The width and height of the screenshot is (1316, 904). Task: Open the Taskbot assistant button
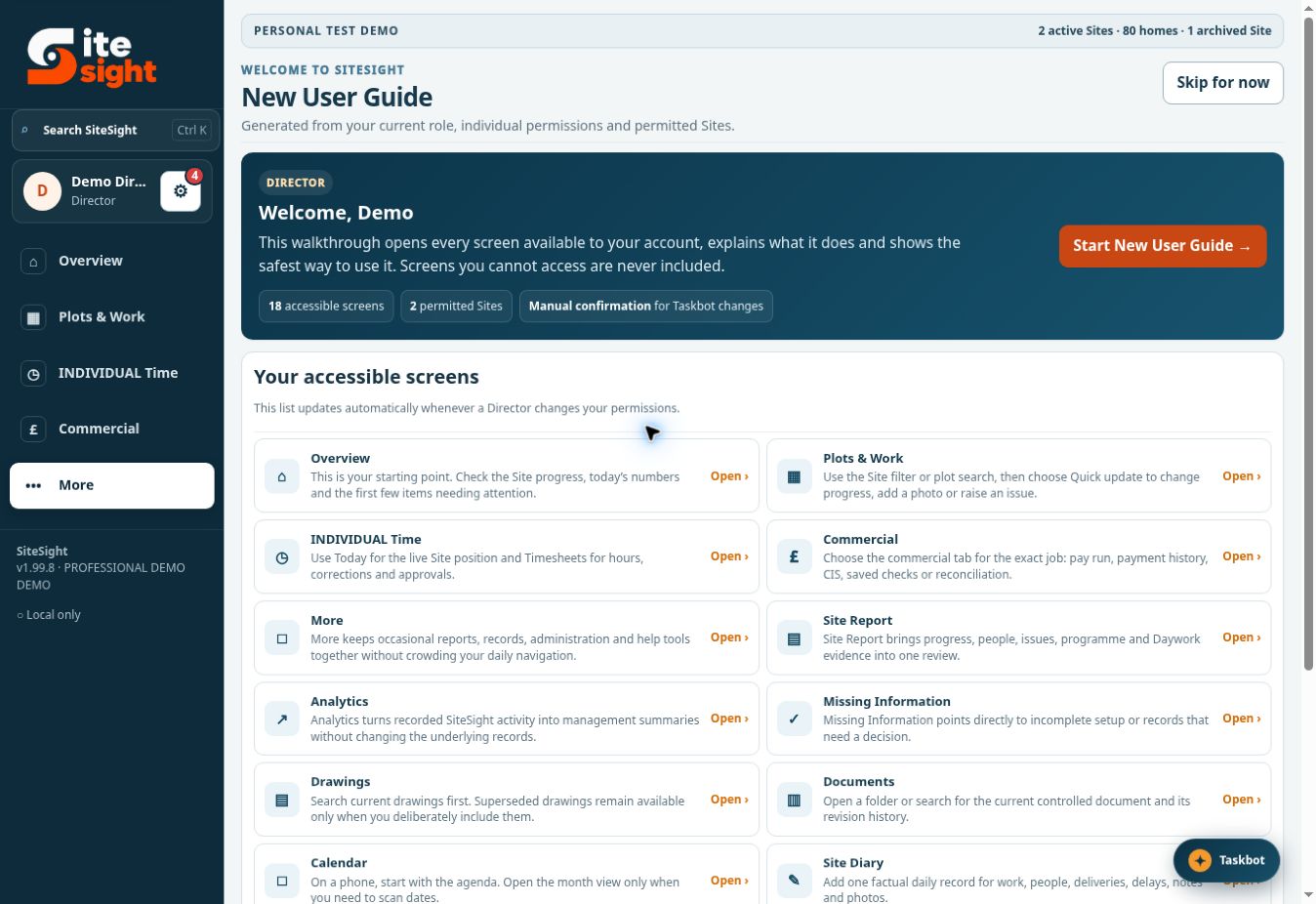tap(1226, 860)
